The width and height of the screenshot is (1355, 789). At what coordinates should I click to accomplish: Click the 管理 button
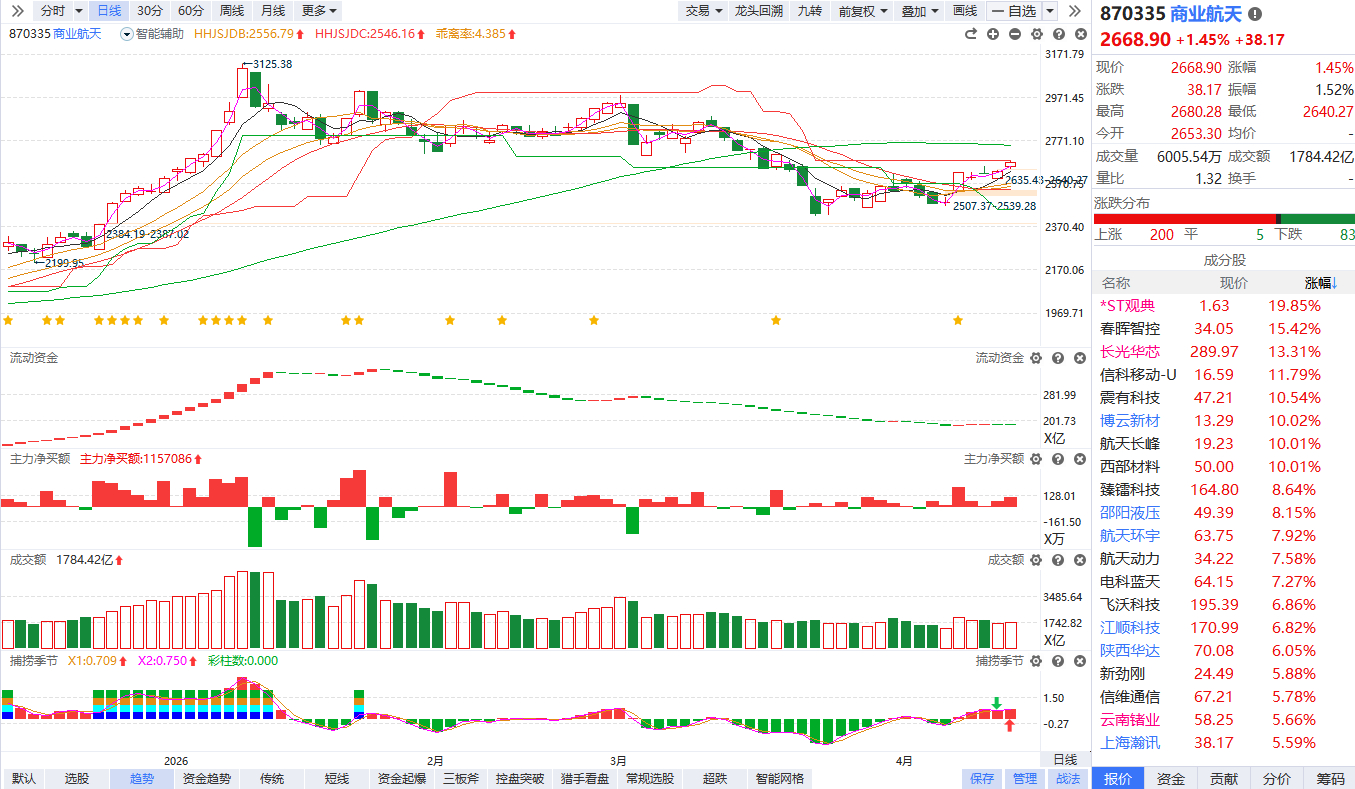[x=1025, y=779]
